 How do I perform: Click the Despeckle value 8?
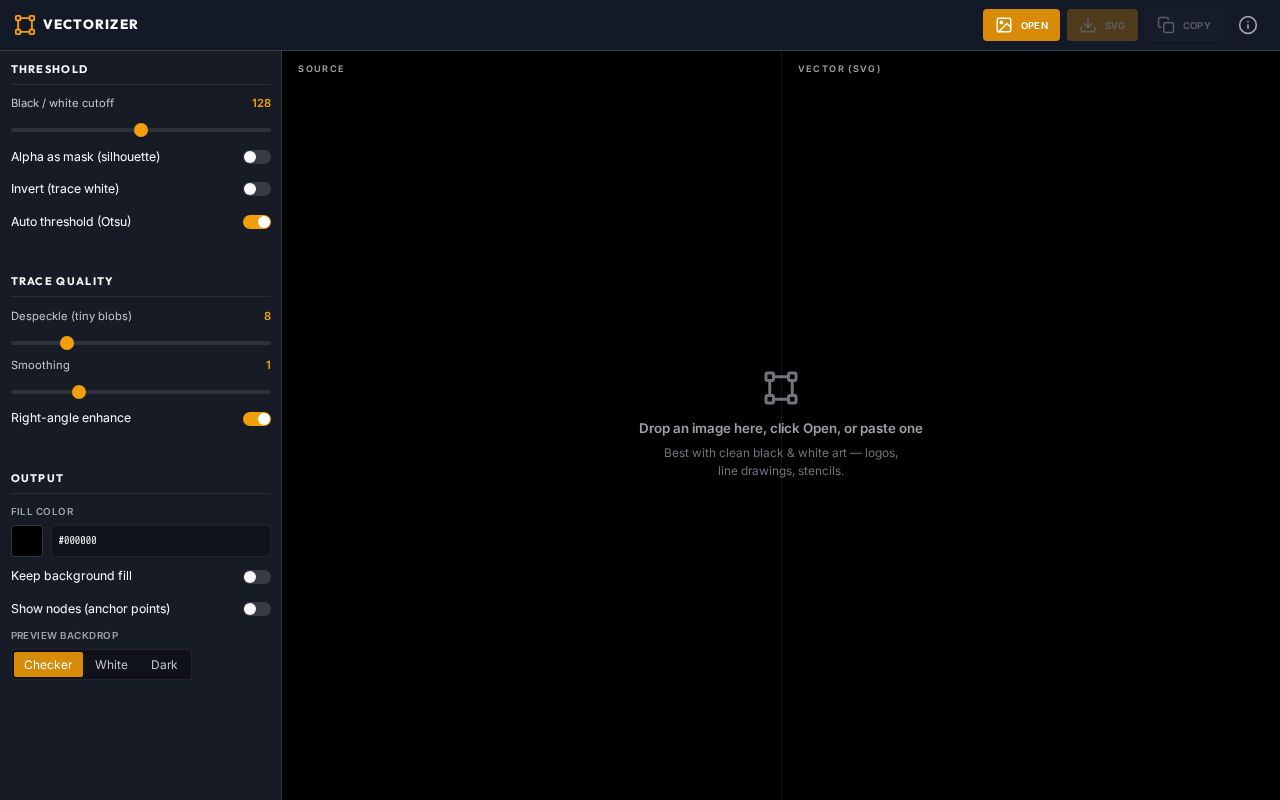pos(267,316)
